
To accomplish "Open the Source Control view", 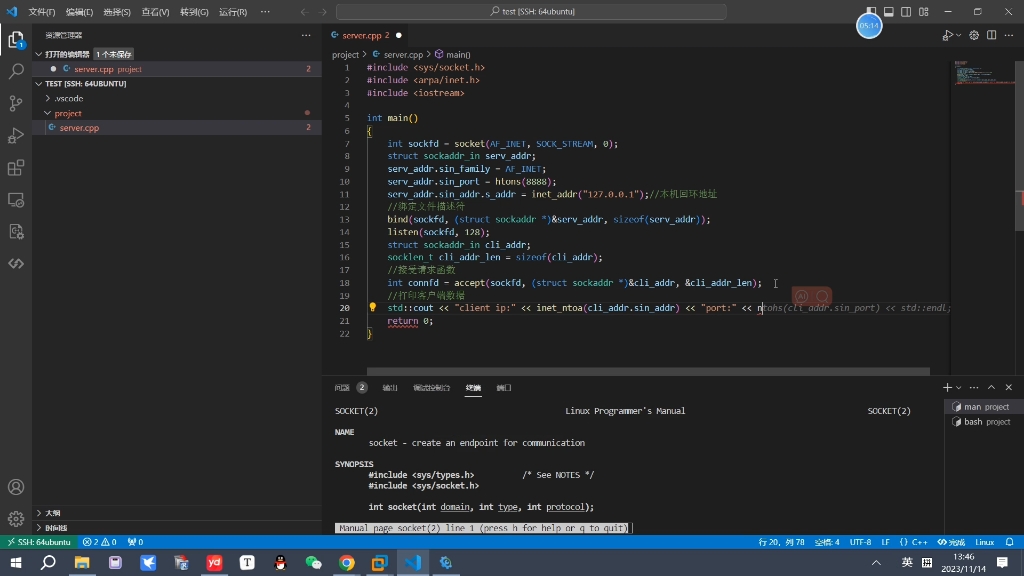I will [x=16, y=103].
